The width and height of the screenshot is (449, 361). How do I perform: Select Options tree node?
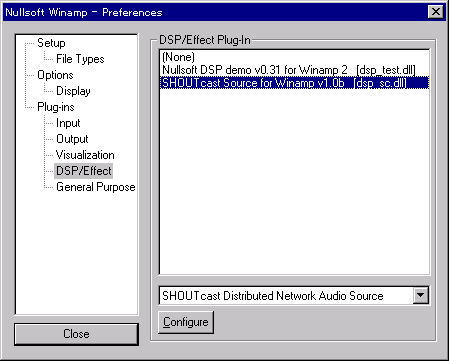[55, 75]
